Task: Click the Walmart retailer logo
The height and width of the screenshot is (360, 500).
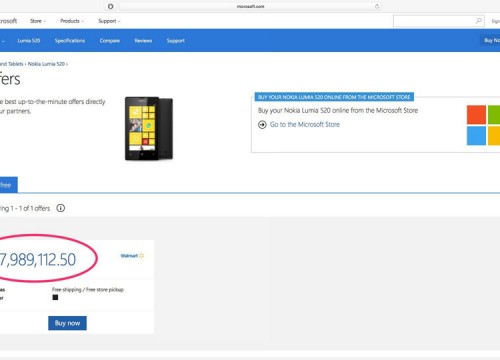Action: (x=132, y=256)
